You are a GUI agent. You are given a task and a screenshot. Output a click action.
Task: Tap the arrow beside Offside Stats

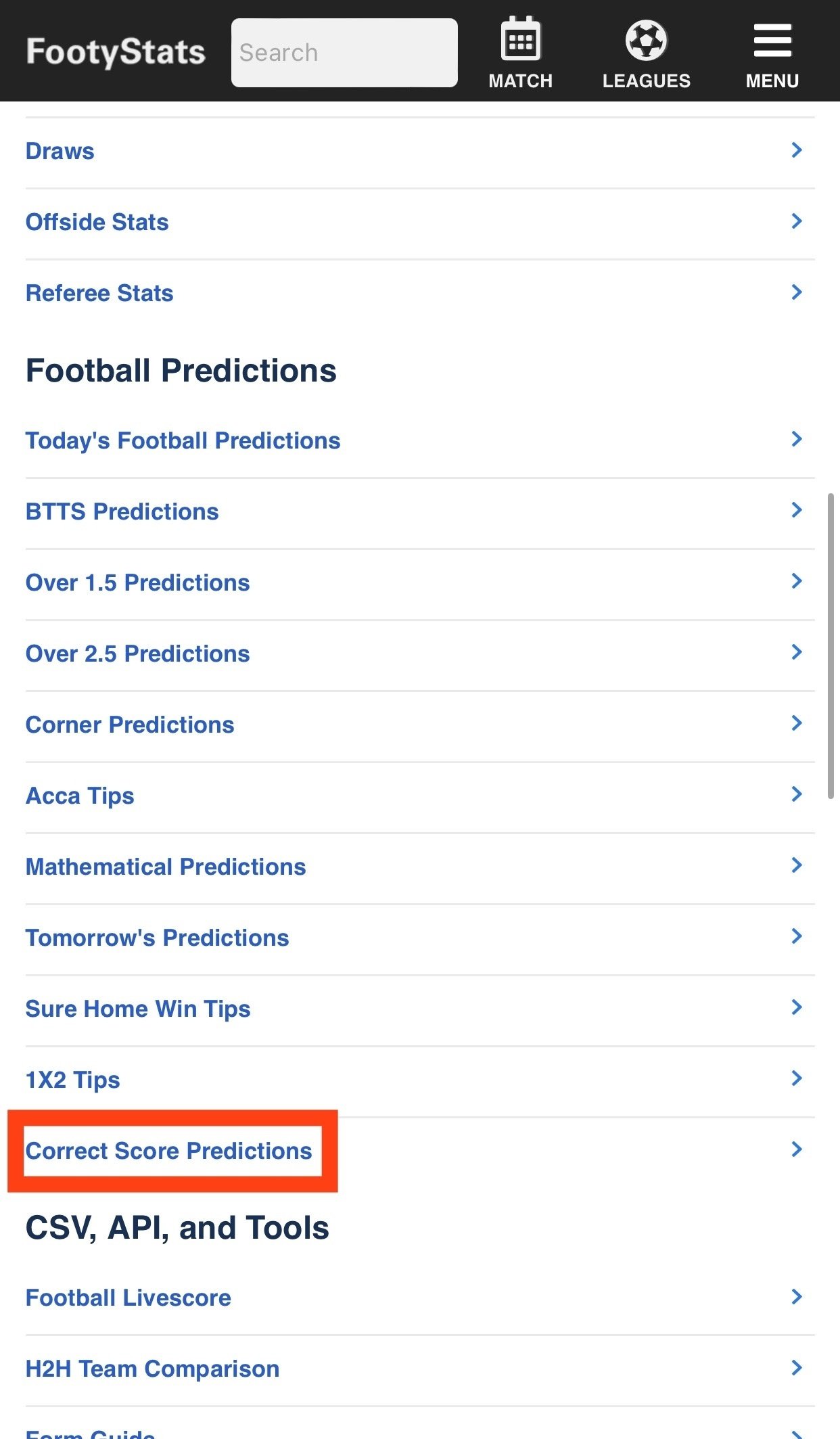(x=797, y=221)
